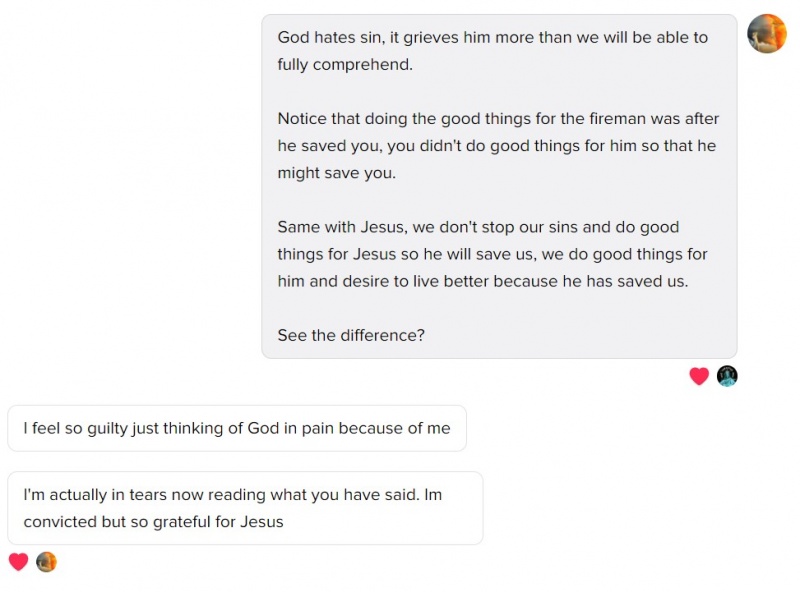This screenshot has height=592, width=800.
Task: Select the "fully comprehend." line
Action: click(344, 64)
